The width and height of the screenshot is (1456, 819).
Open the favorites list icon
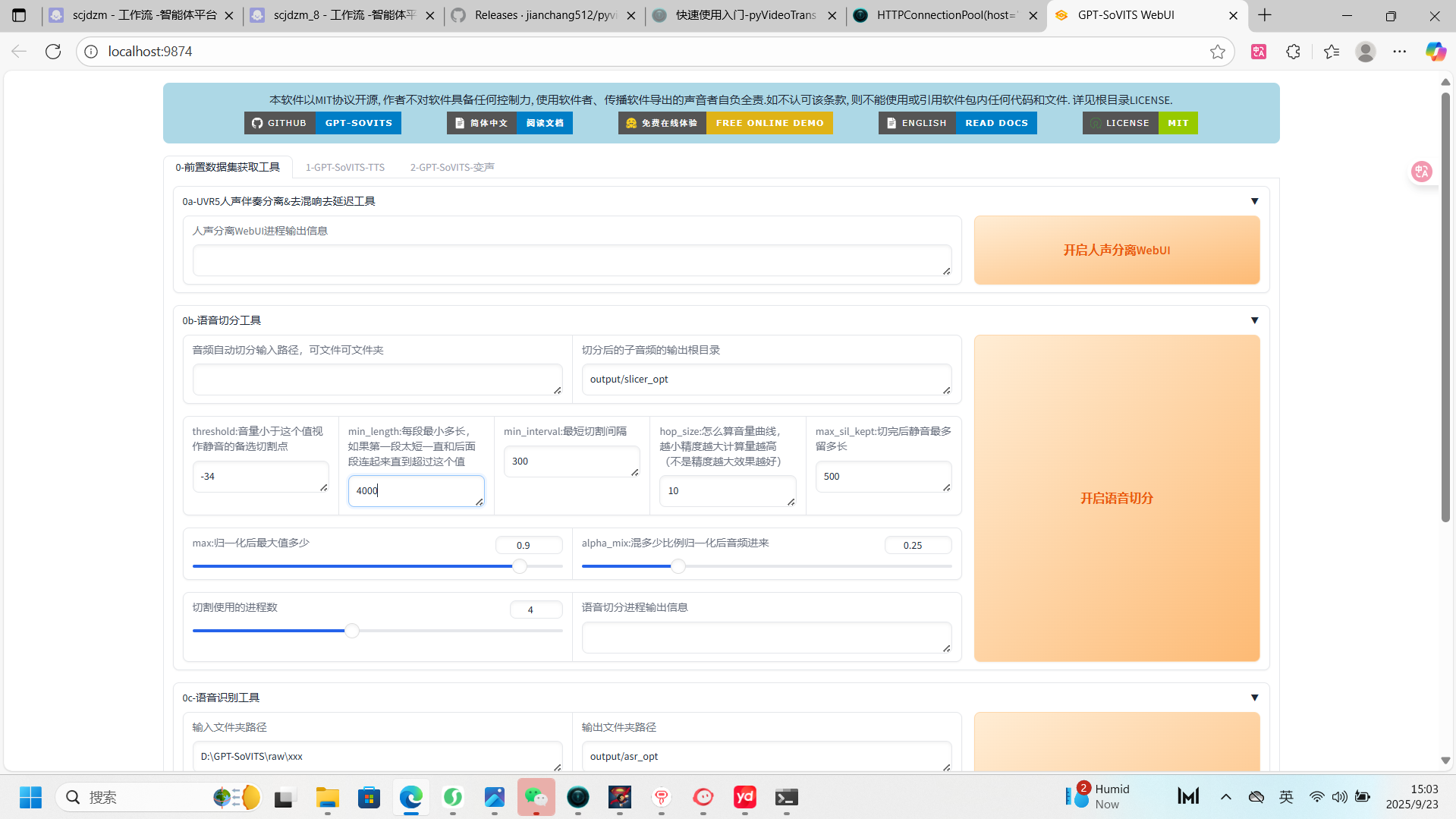(1332, 52)
